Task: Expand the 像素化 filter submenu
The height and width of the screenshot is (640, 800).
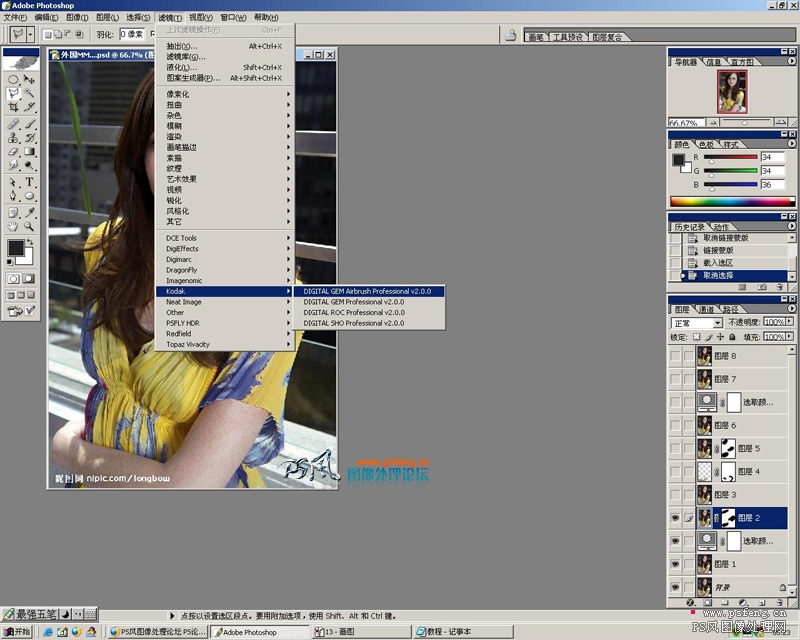Action: [x=225, y=94]
